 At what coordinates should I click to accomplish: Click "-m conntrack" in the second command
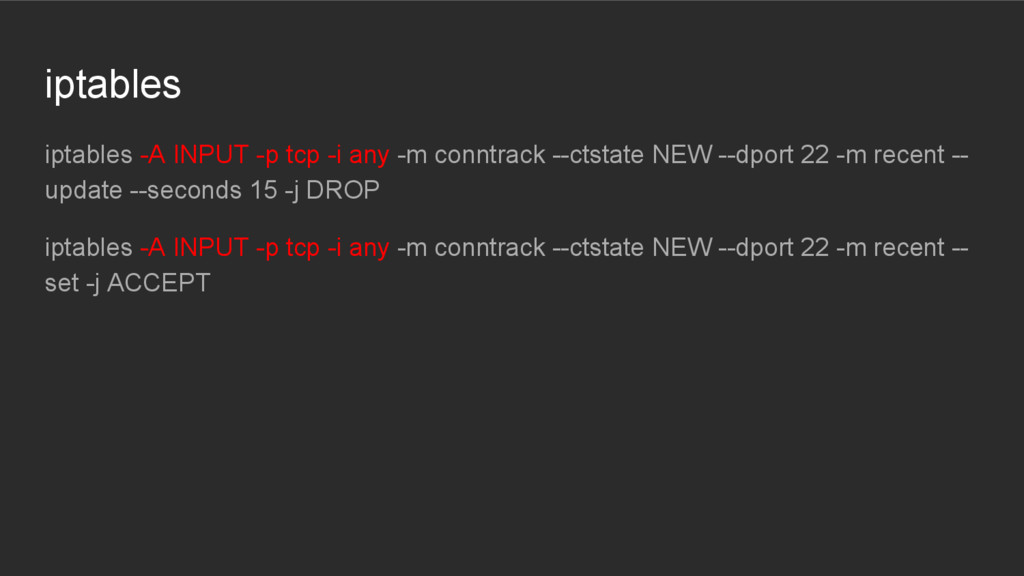(x=471, y=248)
